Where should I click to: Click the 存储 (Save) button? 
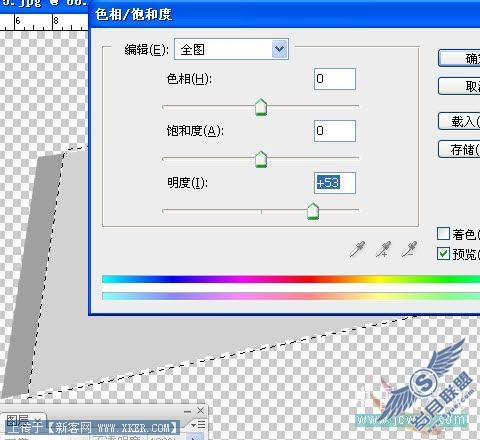[x=459, y=149]
